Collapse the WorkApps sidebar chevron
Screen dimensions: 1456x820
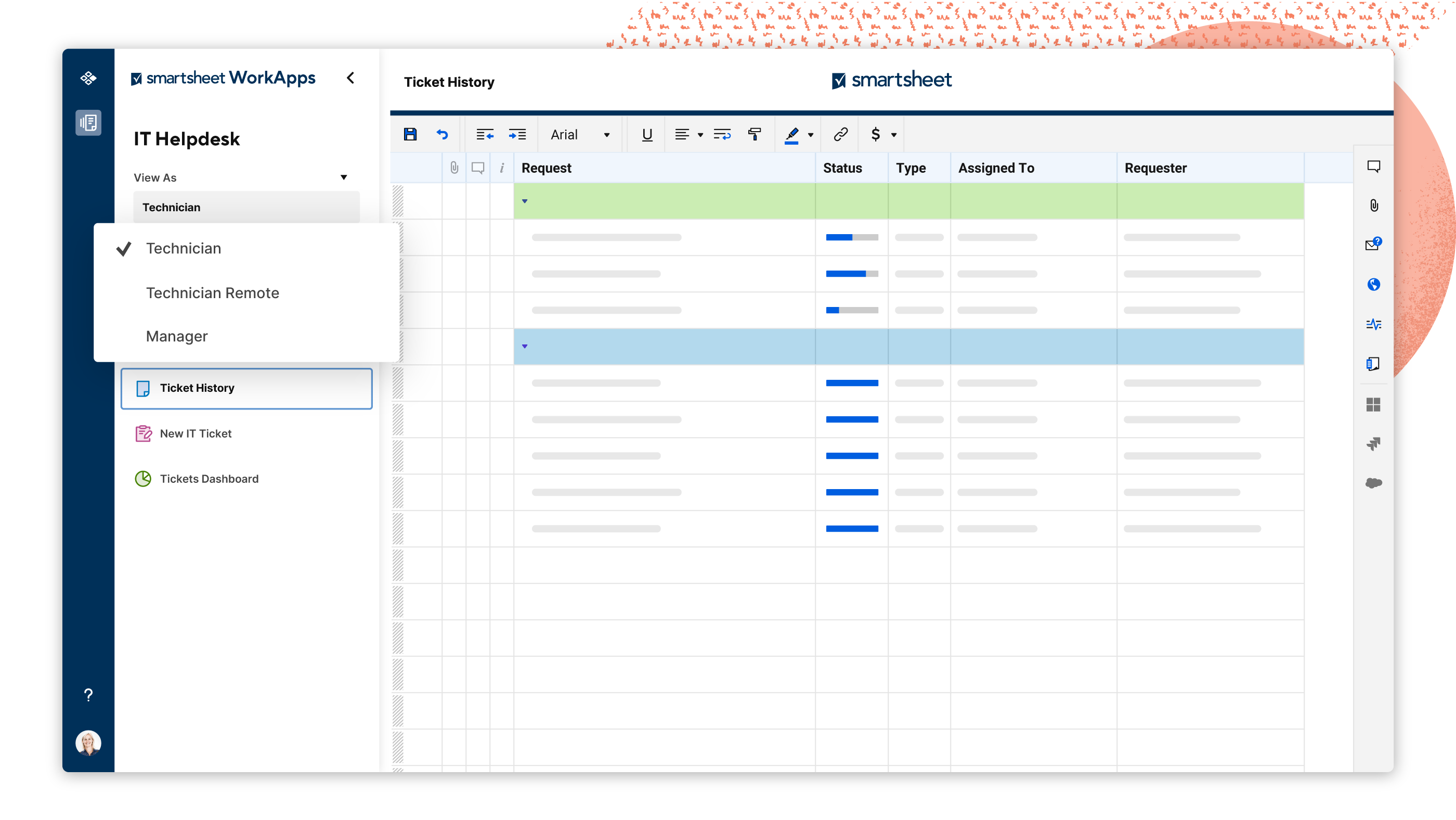[x=350, y=78]
